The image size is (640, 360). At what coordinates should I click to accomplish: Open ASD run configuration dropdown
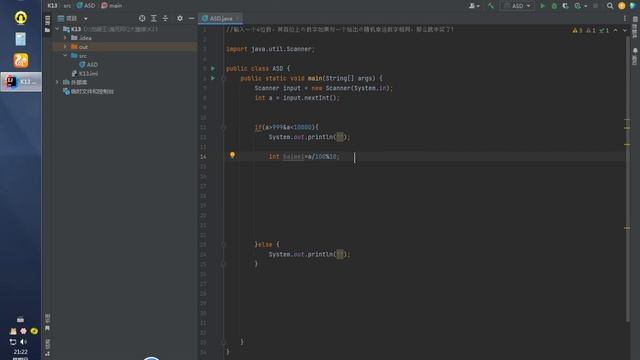(x=517, y=6)
